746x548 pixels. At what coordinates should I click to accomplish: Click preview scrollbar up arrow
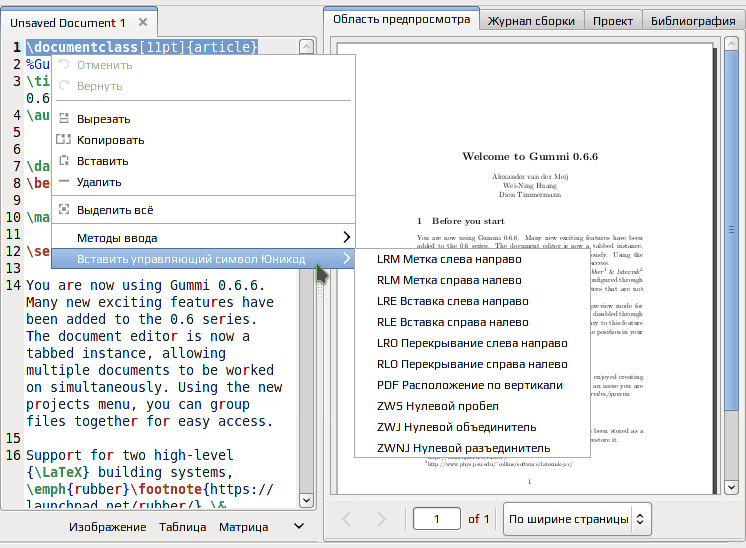pos(731,44)
